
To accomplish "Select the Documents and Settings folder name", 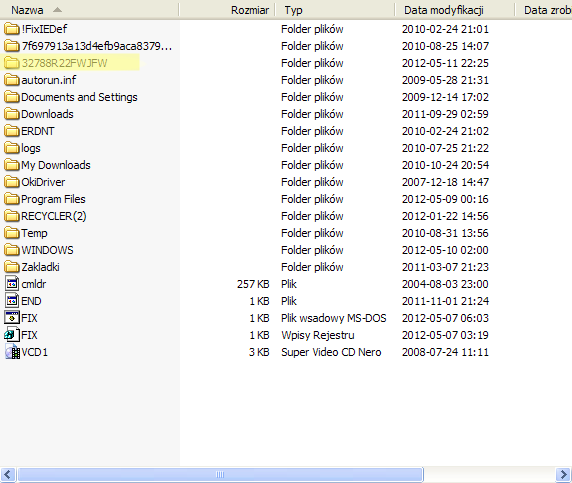I will click(x=79, y=97).
